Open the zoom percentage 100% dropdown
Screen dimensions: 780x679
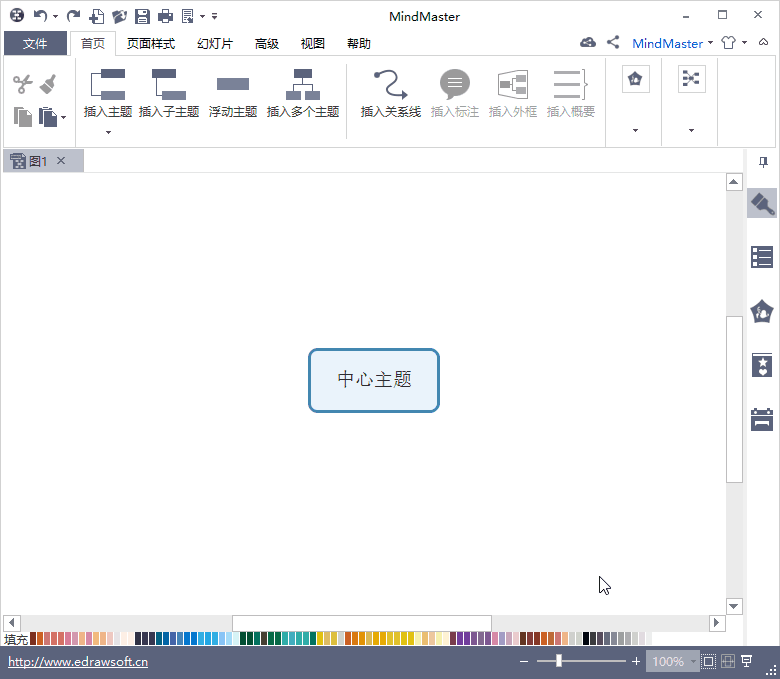672,661
